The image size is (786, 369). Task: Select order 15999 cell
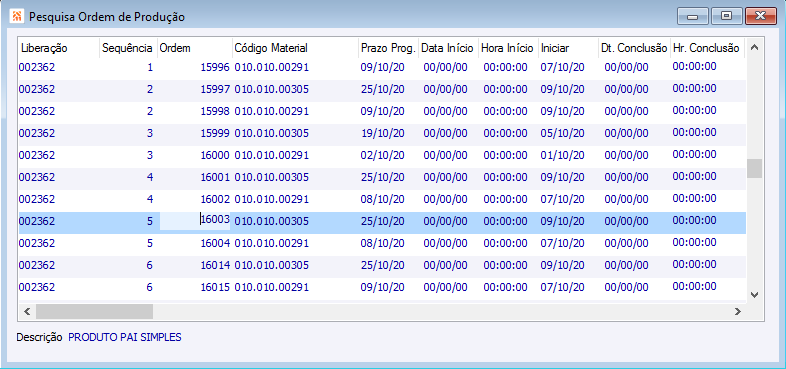click(194, 133)
